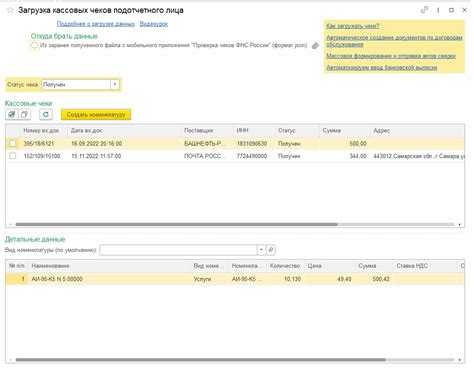
Task: Open the vertical dots more menu
Action: click(x=438, y=10)
